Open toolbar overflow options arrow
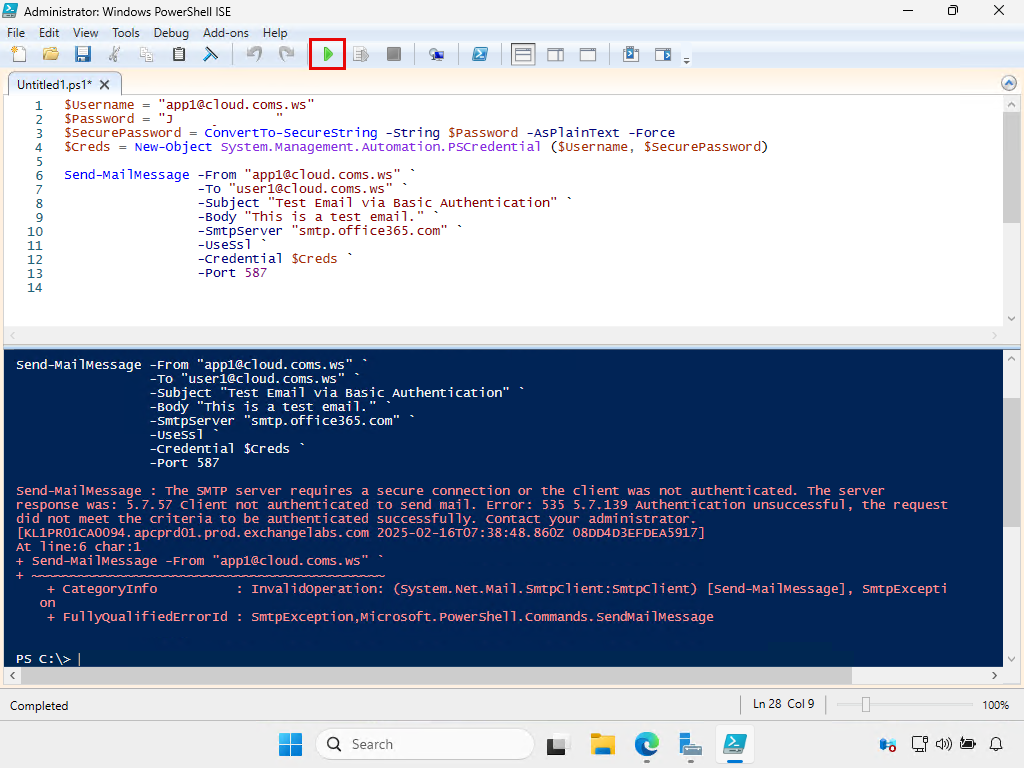 pos(686,61)
